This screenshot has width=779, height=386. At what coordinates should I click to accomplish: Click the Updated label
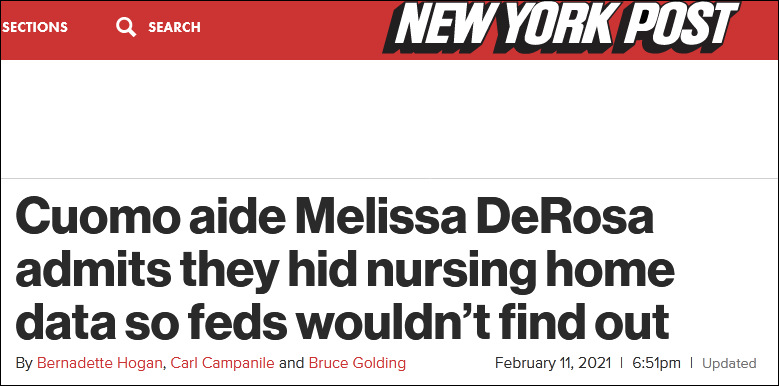(729, 364)
